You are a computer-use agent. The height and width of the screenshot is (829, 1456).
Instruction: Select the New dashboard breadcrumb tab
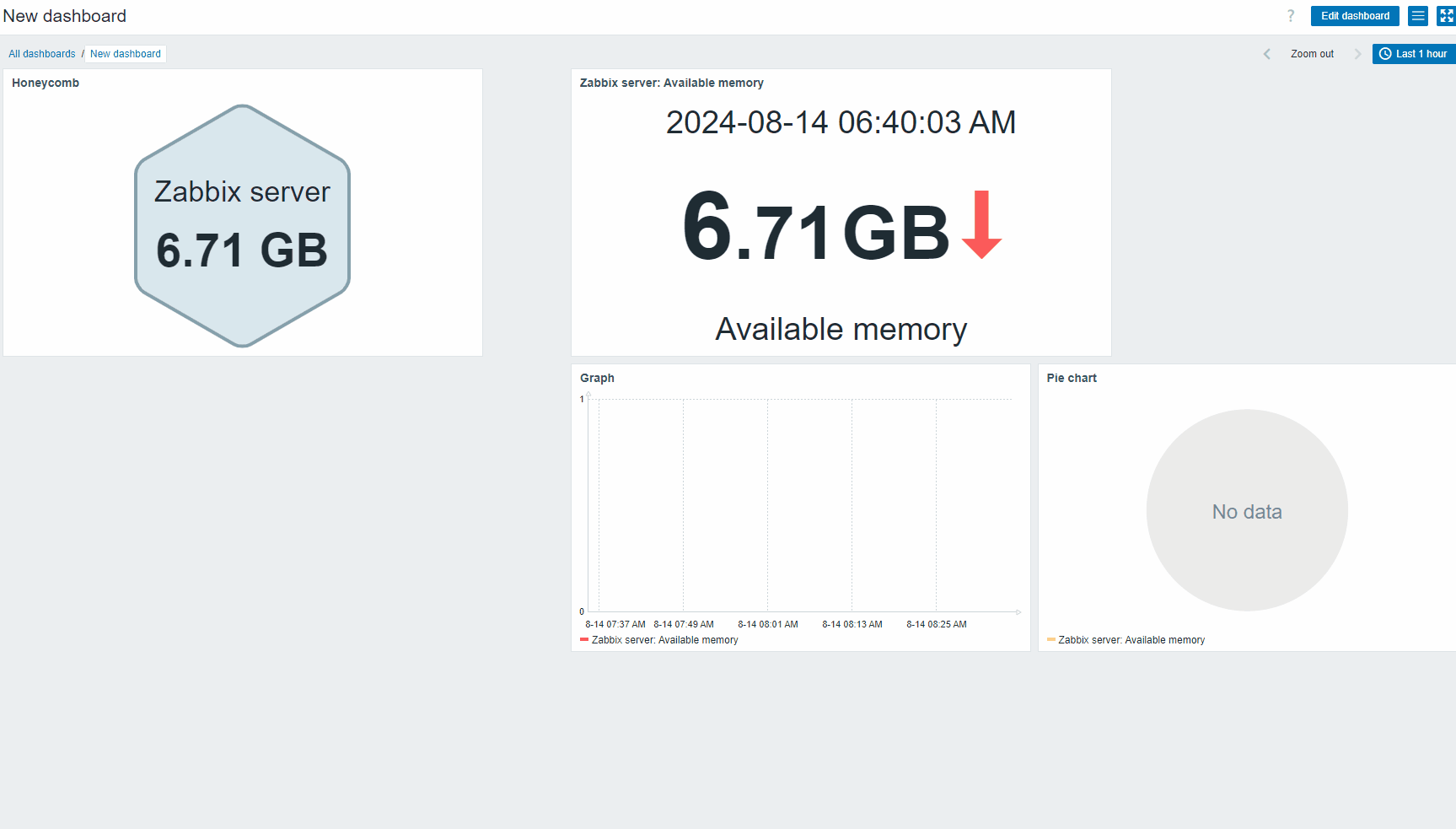(x=125, y=54)
